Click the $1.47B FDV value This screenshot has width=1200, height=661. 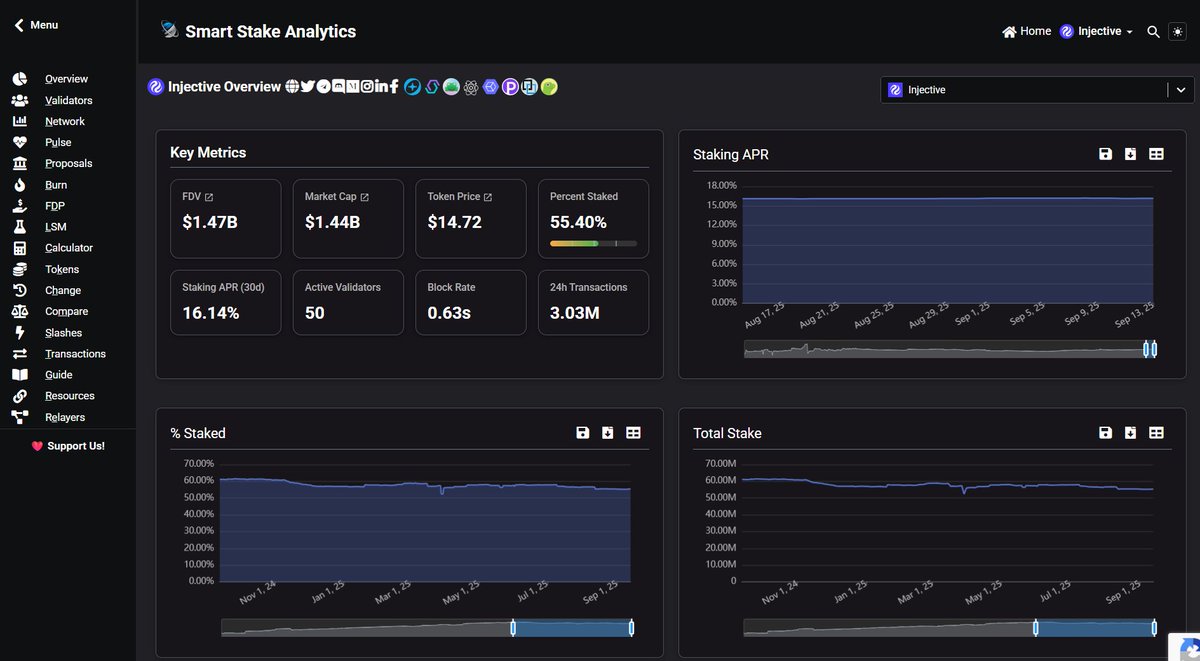210,222
